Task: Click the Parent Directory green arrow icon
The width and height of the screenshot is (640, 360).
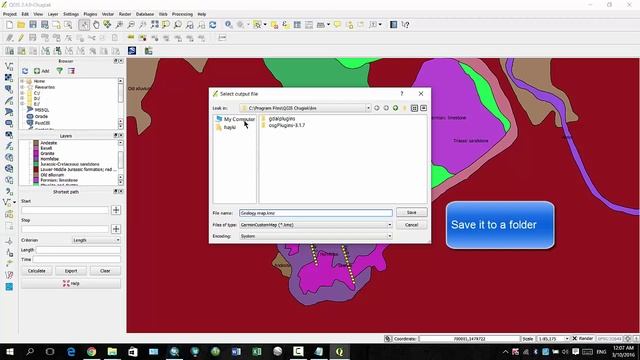Action: click(x=396, y=108)
